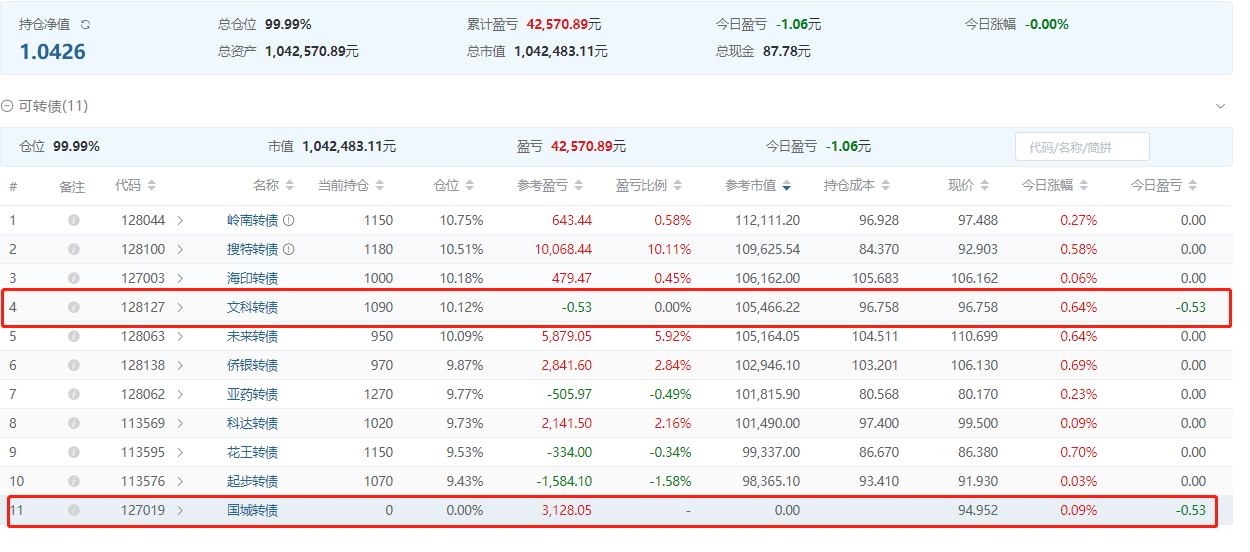Sort the table by 仓位 column
1250x552 pixels.
470,185
